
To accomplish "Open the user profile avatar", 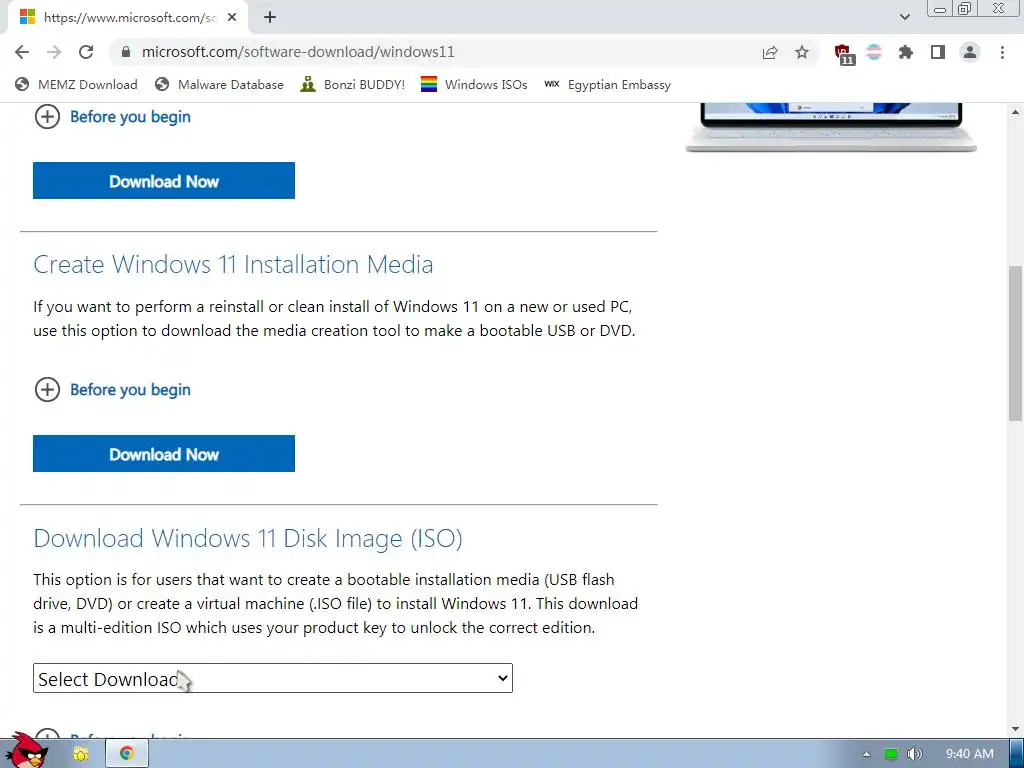I will click(970, 52).
